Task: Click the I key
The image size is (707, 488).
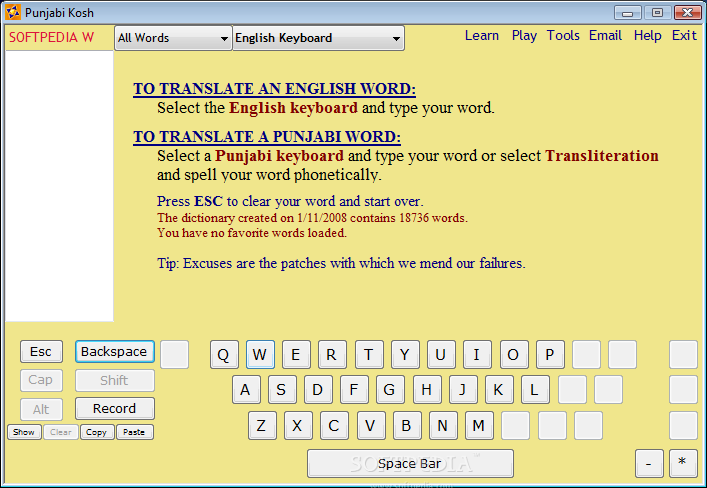Action: coord(477,355)
